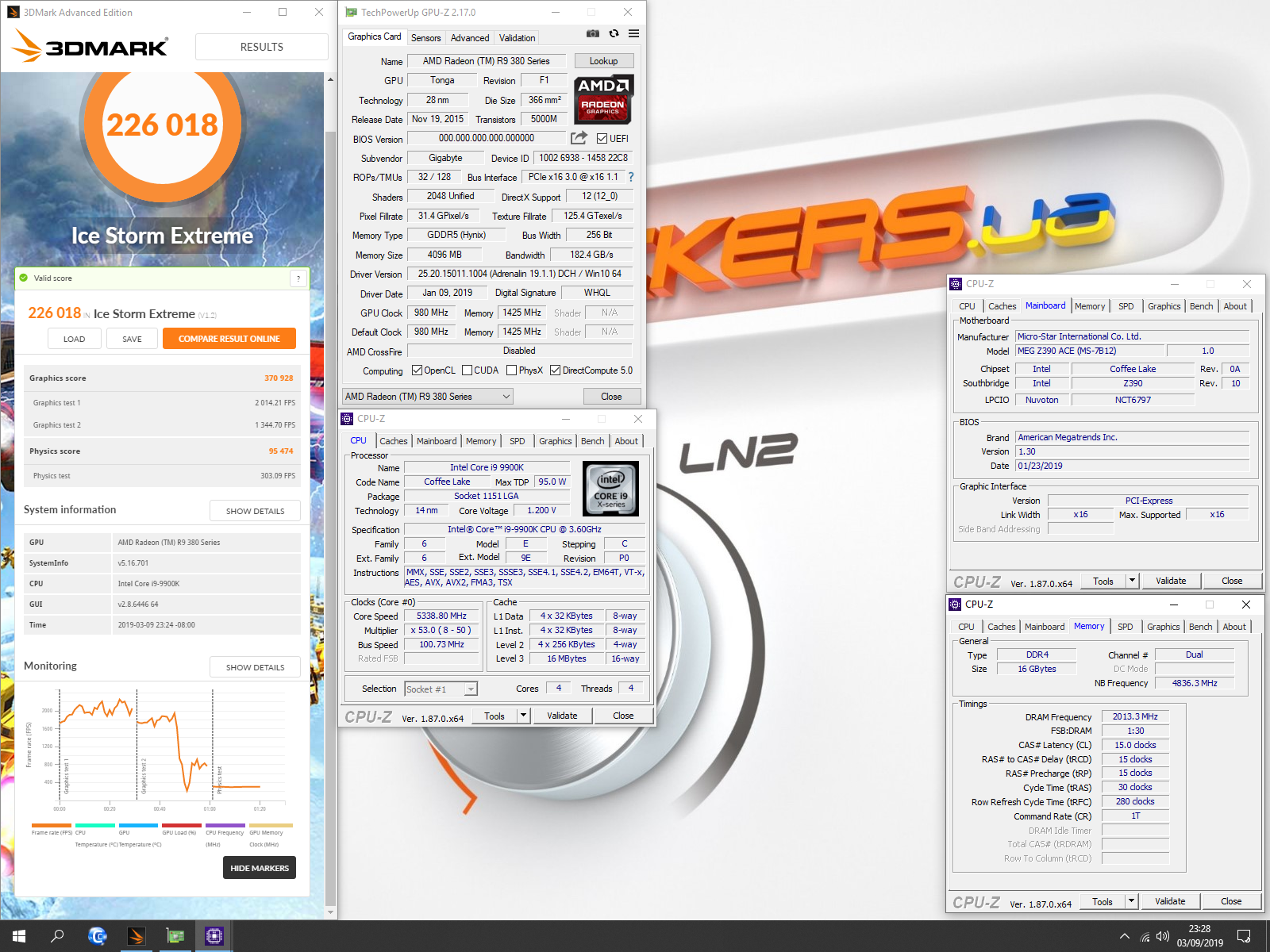
Task: Toggle the UEFI checkbox in GPU-Z
Action: tap(602, 139)
